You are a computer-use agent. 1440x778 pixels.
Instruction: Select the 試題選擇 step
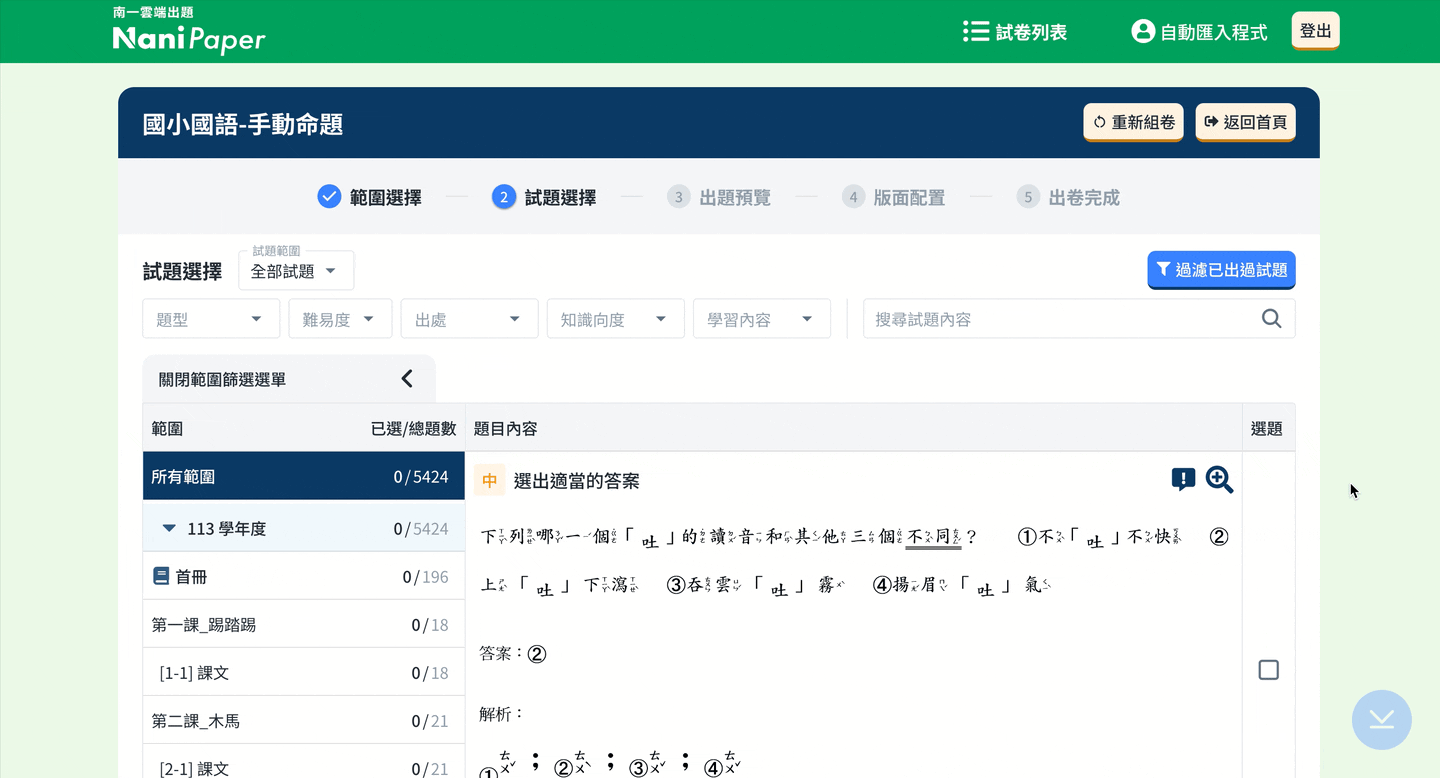pos(544,197)
